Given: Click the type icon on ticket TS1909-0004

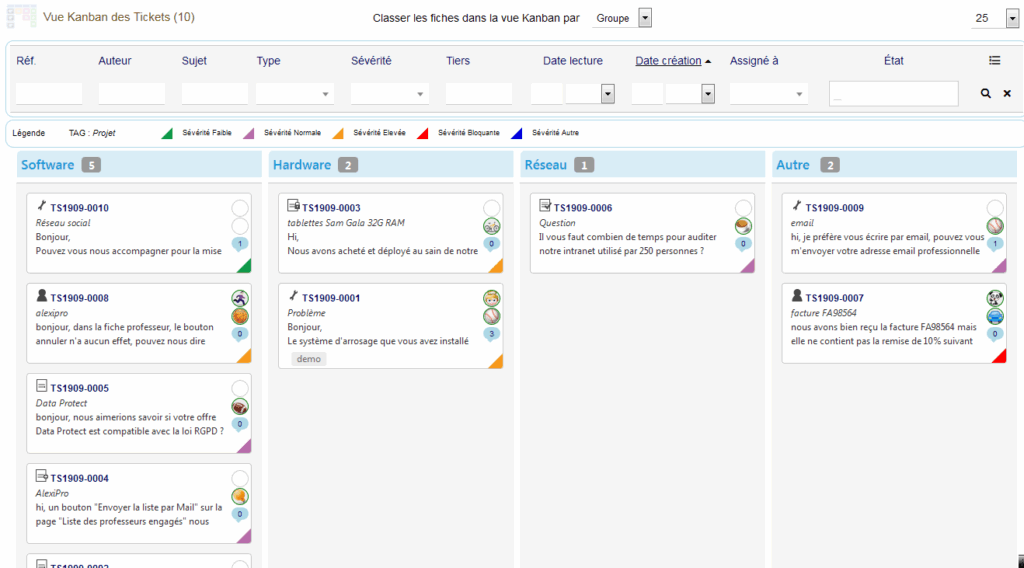Looking at the screenshot, I should tap(42, 476).
